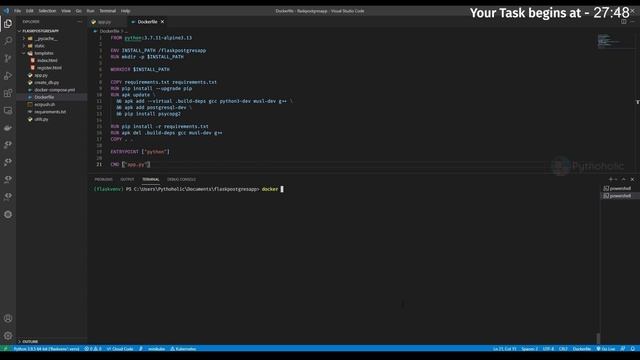Switch to the app.py editor tab
640x360 pixels.
tap(105, 22)
